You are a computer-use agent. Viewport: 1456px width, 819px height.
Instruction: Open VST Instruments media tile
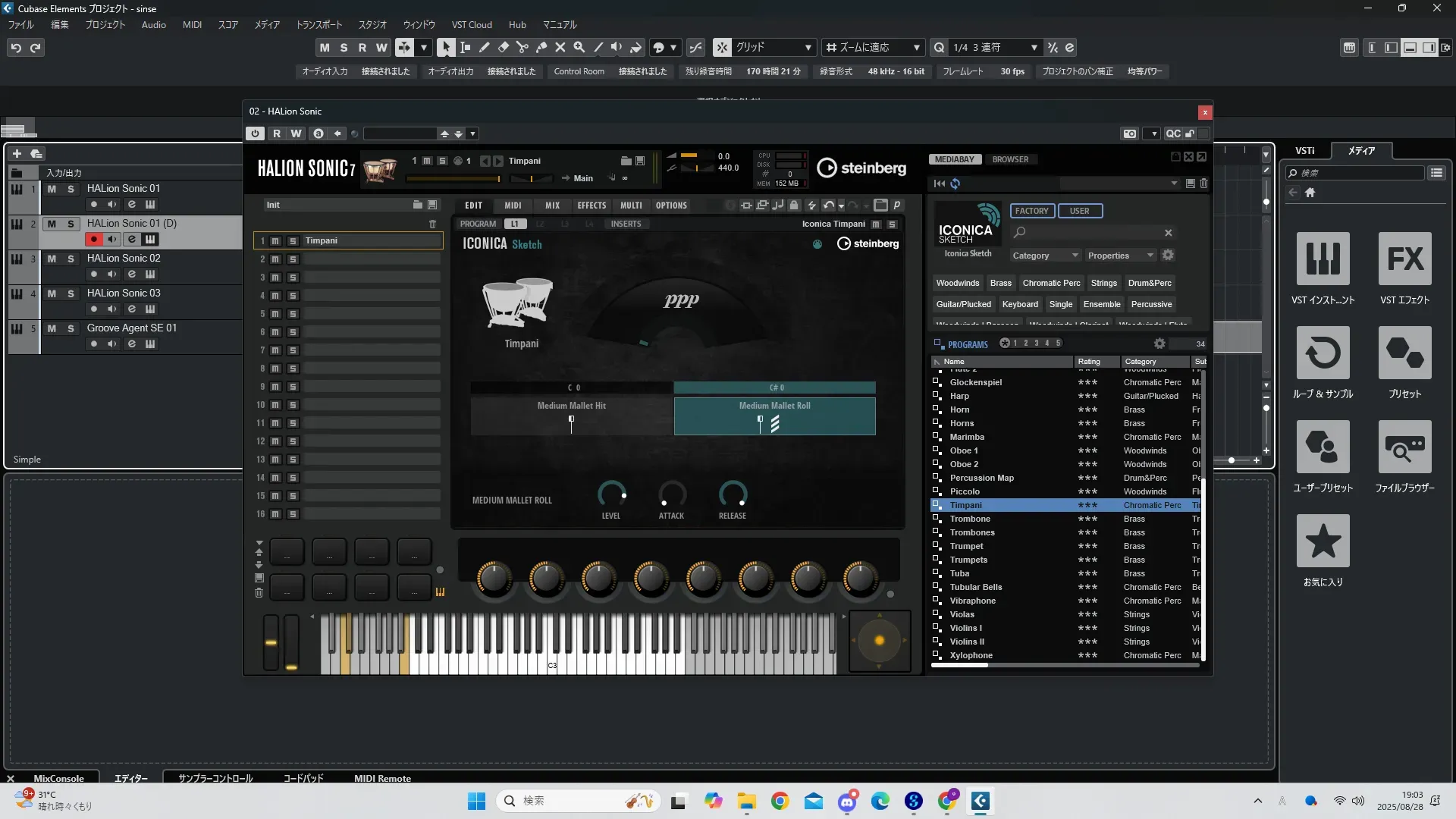1323,259
